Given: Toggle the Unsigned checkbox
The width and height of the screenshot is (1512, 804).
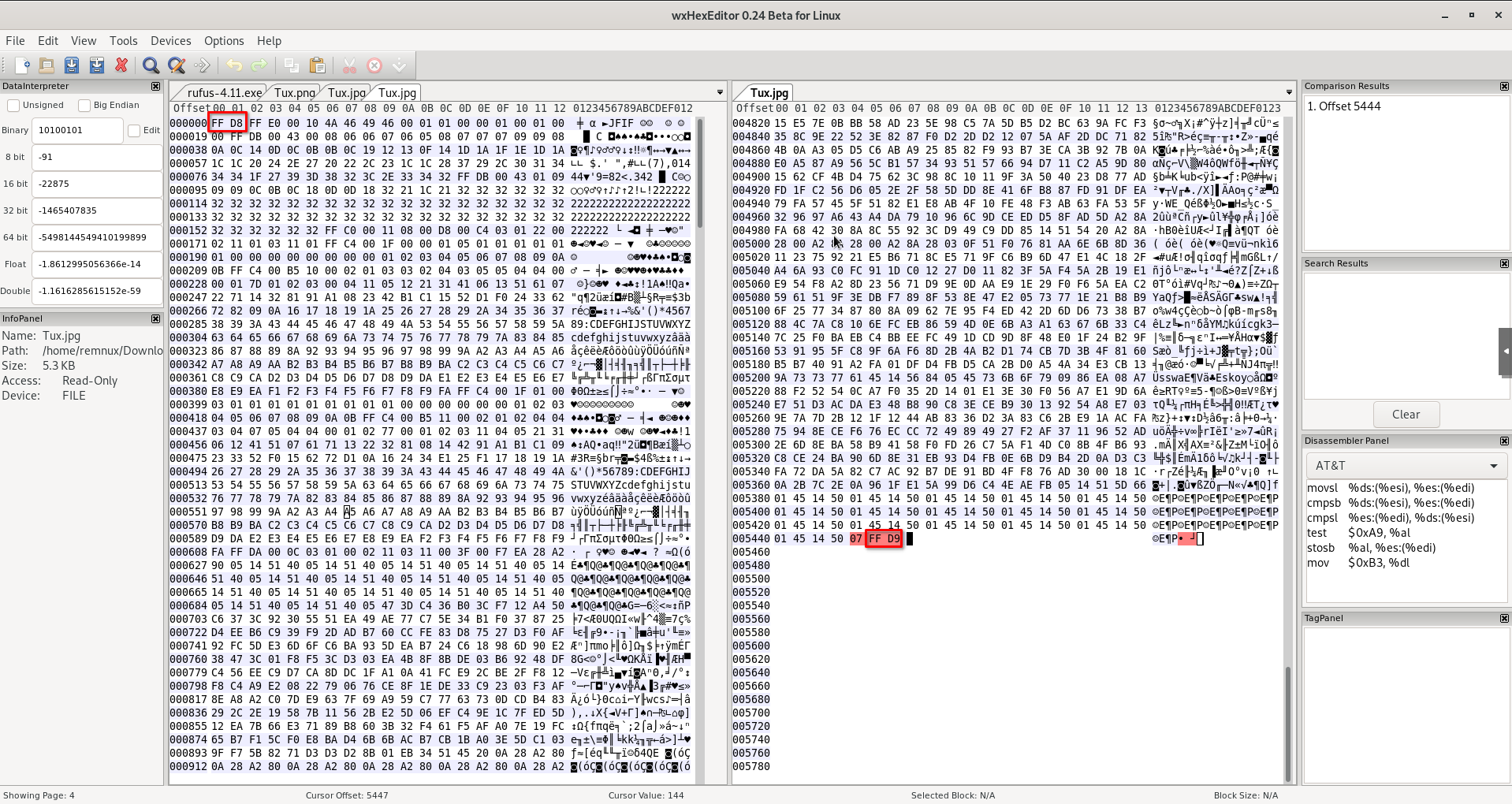Looking at the screenshot, I should tap(13, 106).
